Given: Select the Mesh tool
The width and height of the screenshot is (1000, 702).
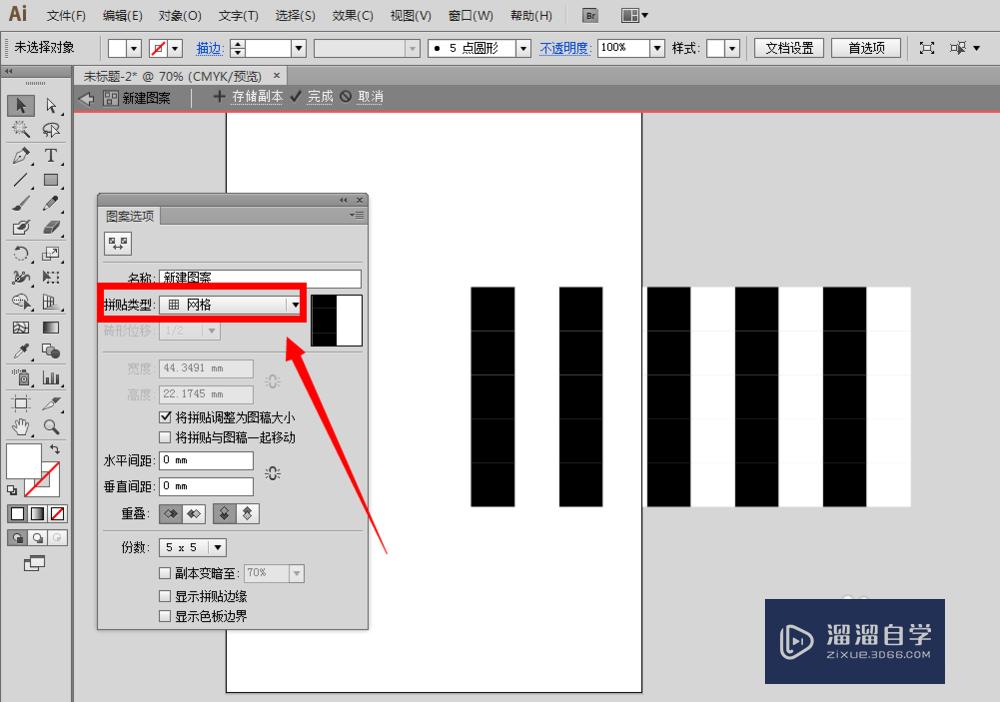Looking at the screenshot, I should pyautogui.click(x=20, y=328).
